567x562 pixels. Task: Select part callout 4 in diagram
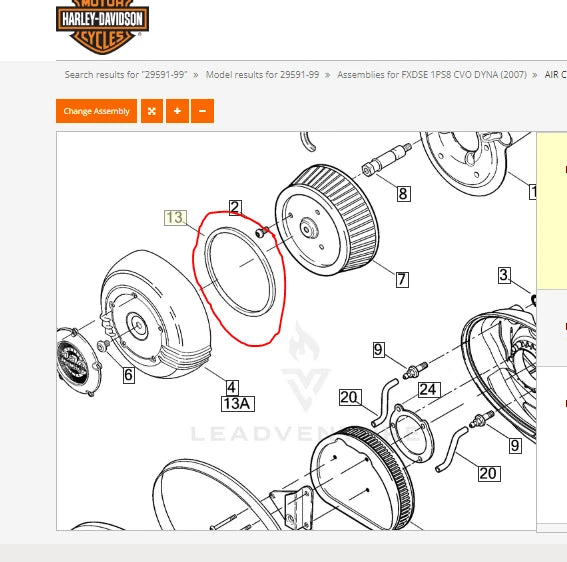(232, 388)
